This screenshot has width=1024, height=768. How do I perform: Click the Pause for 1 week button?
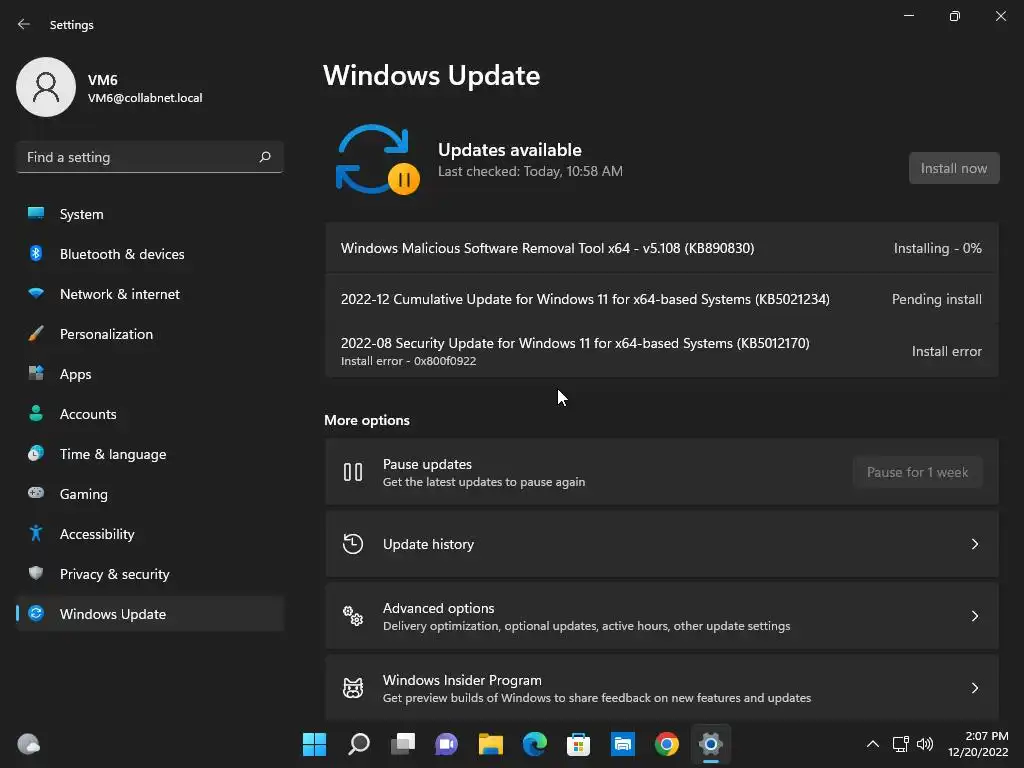coord(917,472)
